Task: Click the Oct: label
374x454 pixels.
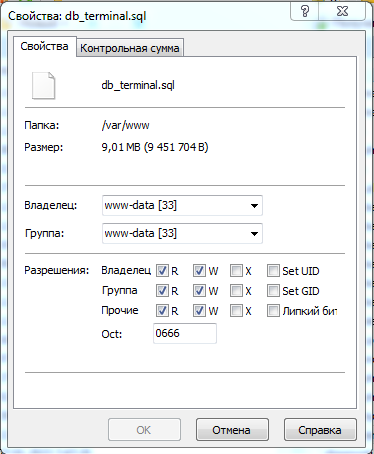Action: (x=112, y=334)
